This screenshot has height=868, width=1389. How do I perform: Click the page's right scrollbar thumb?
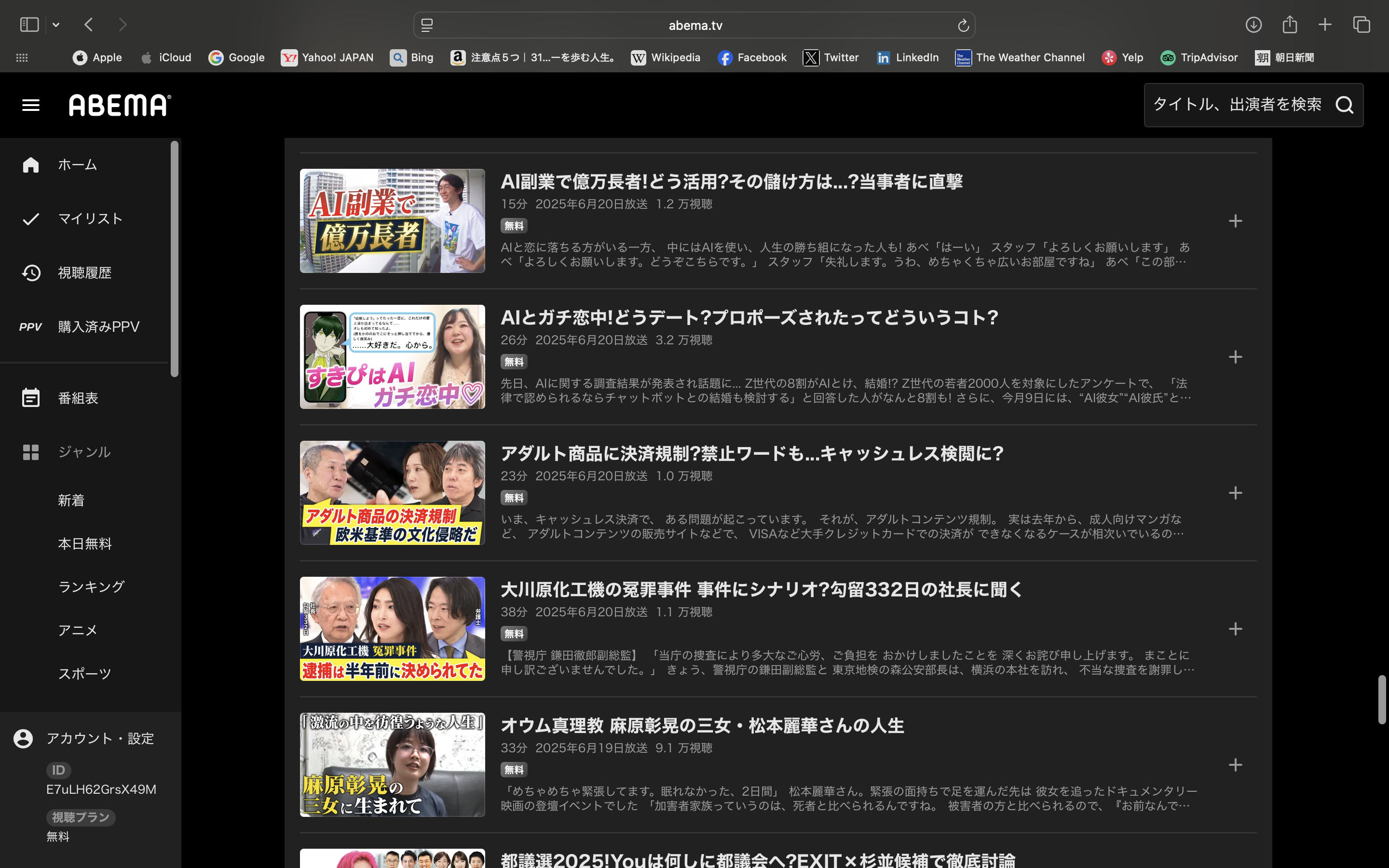(1382, 700)
